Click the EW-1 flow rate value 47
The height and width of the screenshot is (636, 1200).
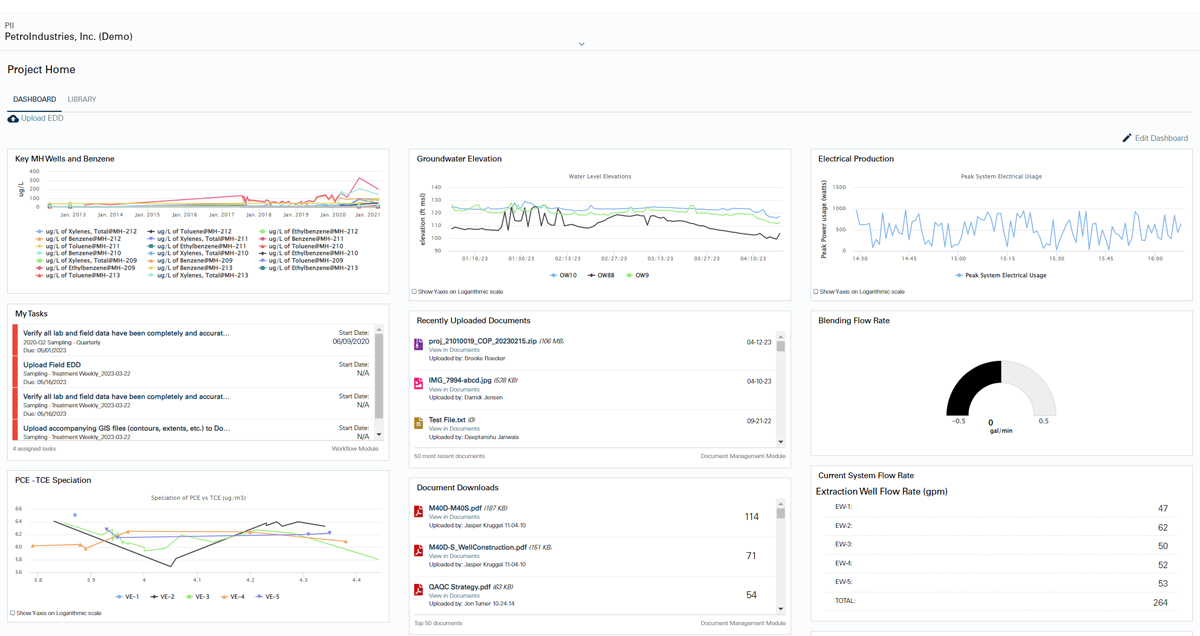(1162, 509)
